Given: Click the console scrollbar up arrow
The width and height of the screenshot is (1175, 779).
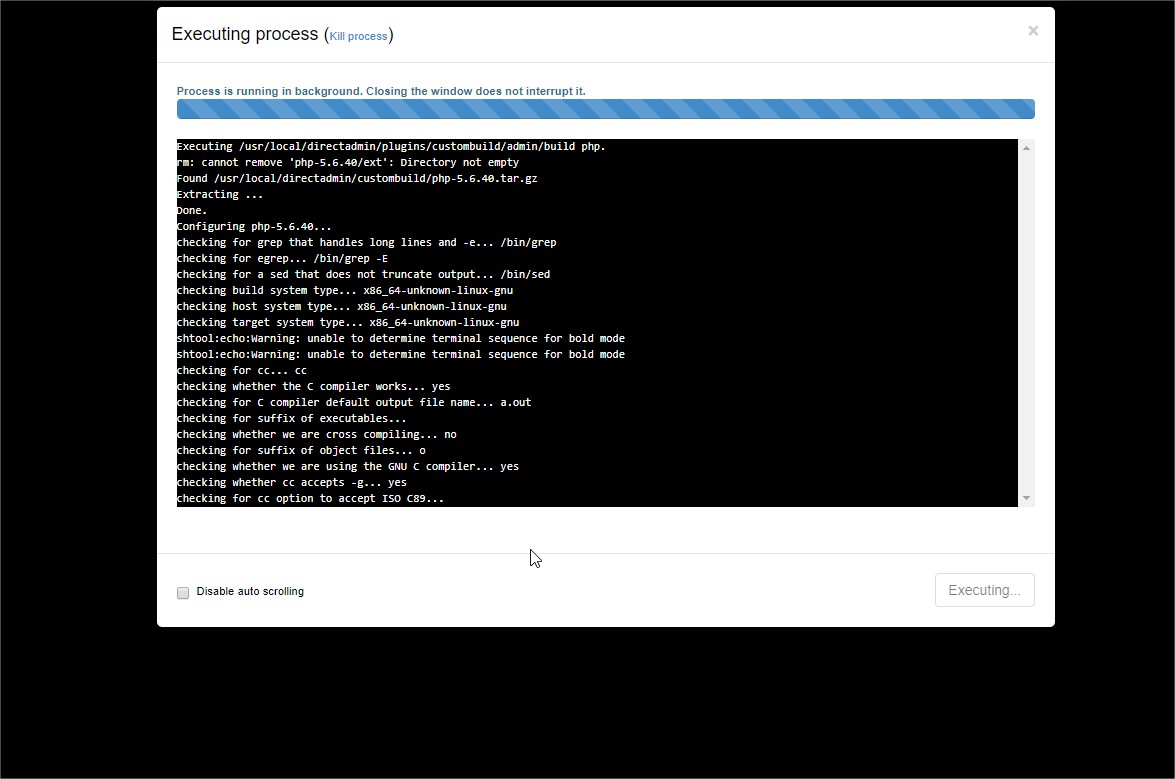Looking at the screenshot, I should [x=1027, y=148].
